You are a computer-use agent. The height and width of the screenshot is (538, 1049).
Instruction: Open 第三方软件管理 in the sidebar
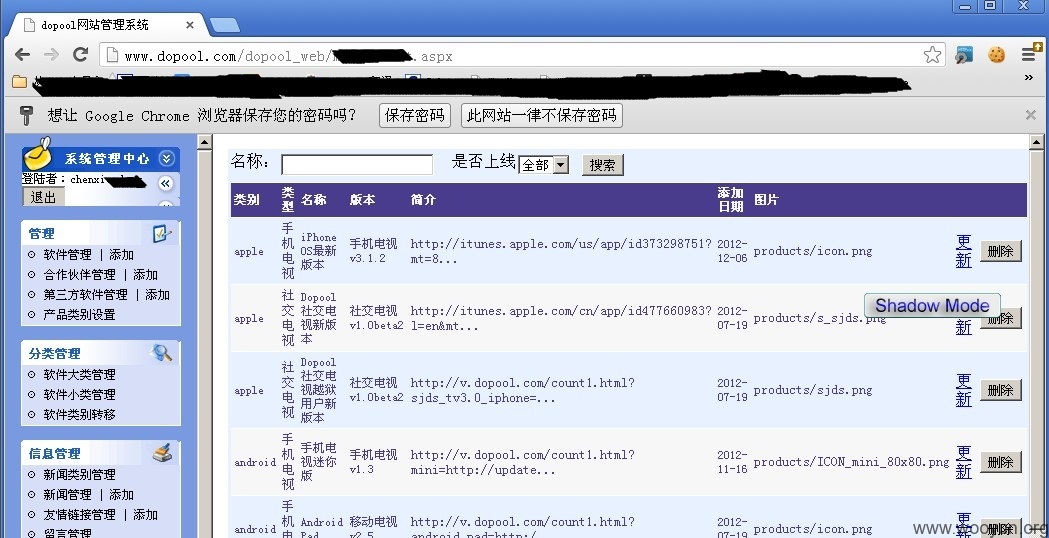coord(86,295)
